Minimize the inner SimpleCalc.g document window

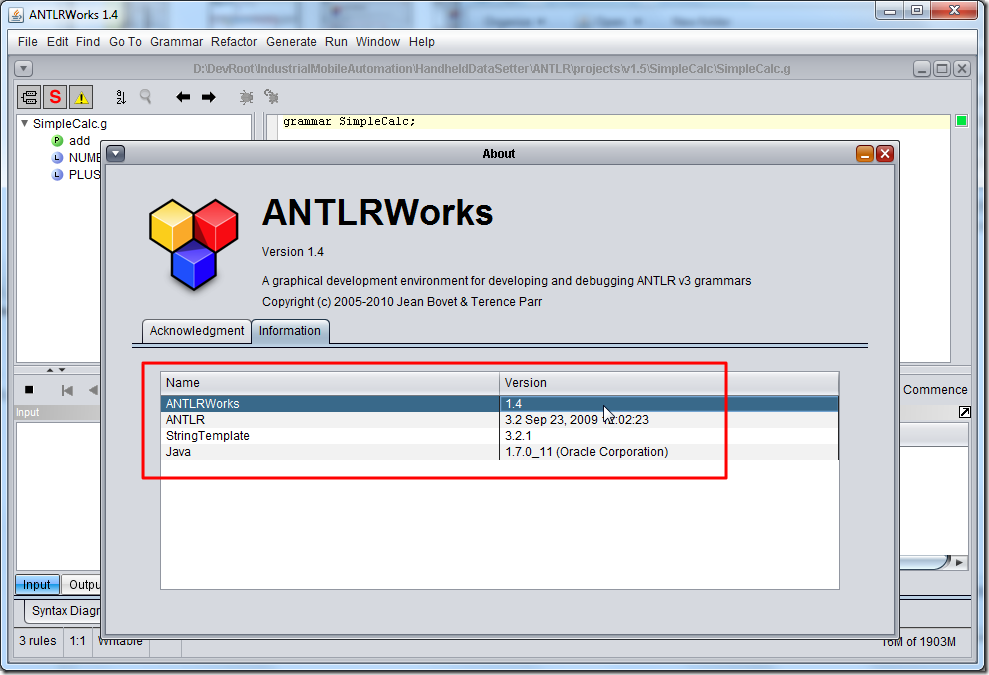[x=922, y=69]
